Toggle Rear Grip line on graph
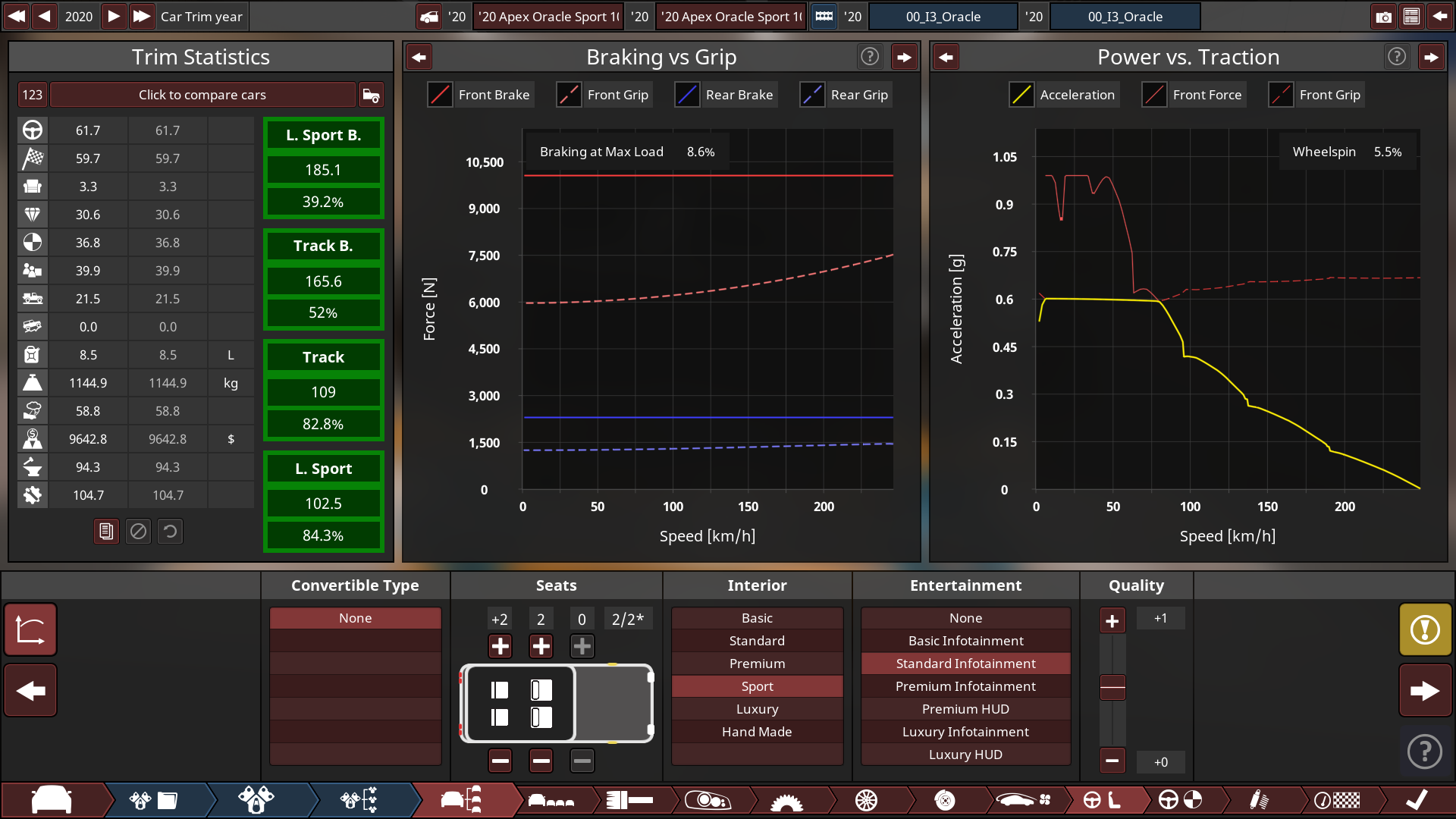The height and width of the screenshot is (819, 1456). 845,95
